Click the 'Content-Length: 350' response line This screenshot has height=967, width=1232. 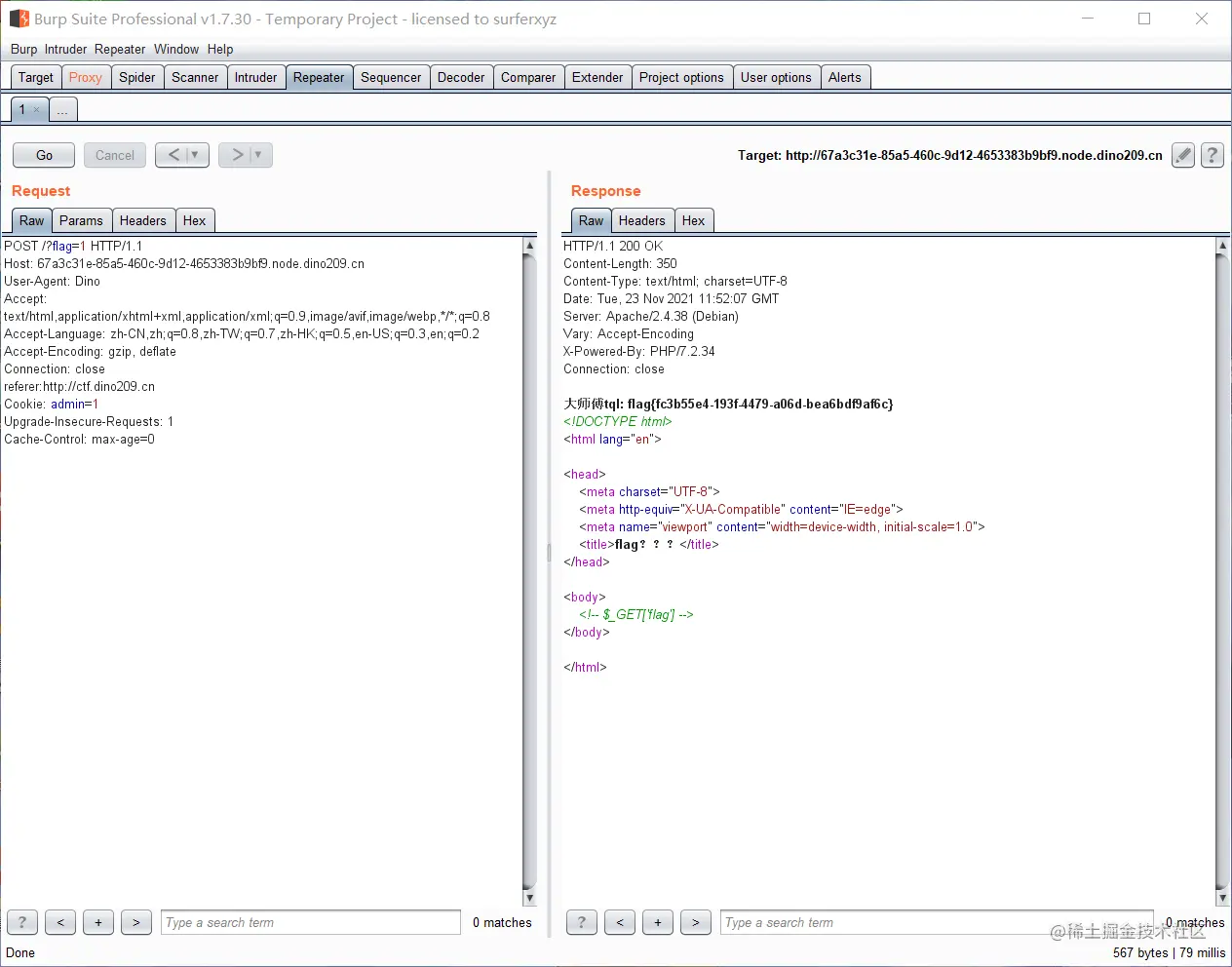620,263
